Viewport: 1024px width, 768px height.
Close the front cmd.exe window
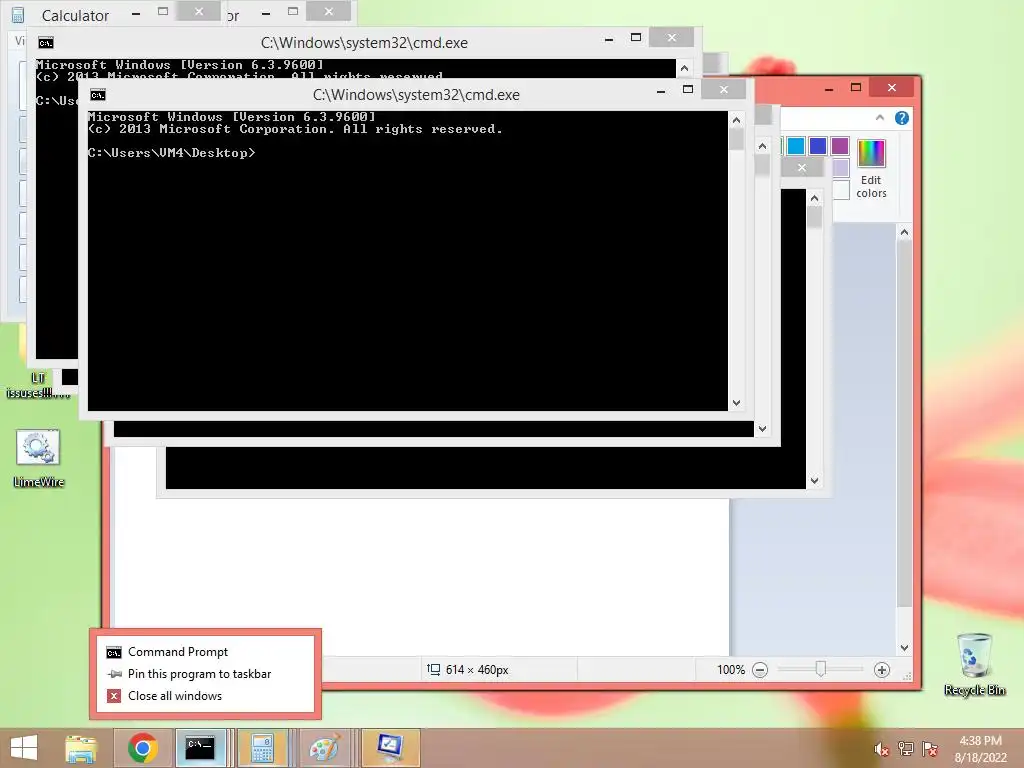click(724, 89)
